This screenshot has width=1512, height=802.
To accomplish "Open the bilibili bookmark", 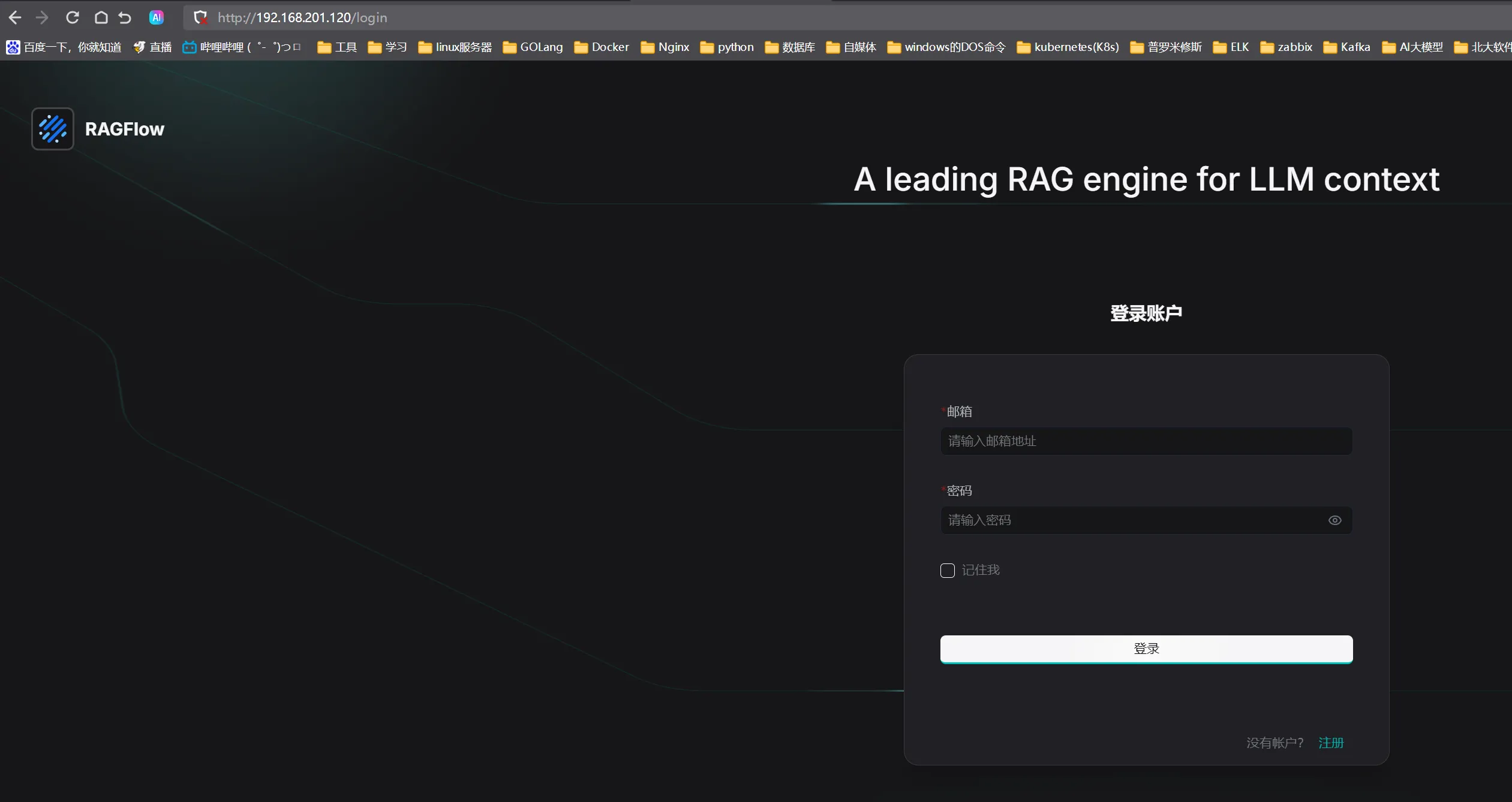I will pyautogui.click(x=241, y=47).
